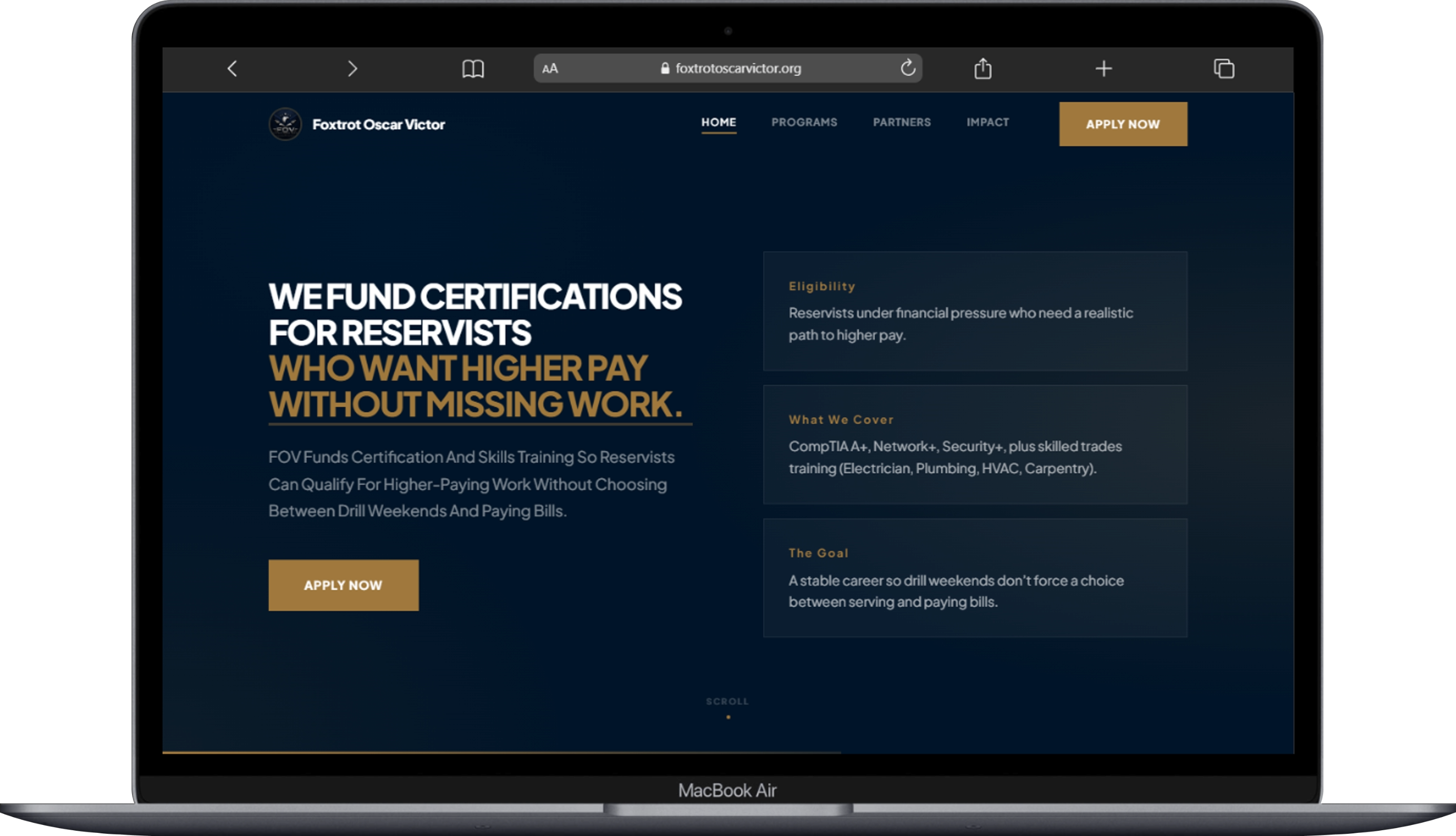This screenshot has height=836, width=1456.
Task: Add a new tab with plus icon
Action: pos(1104,69)
